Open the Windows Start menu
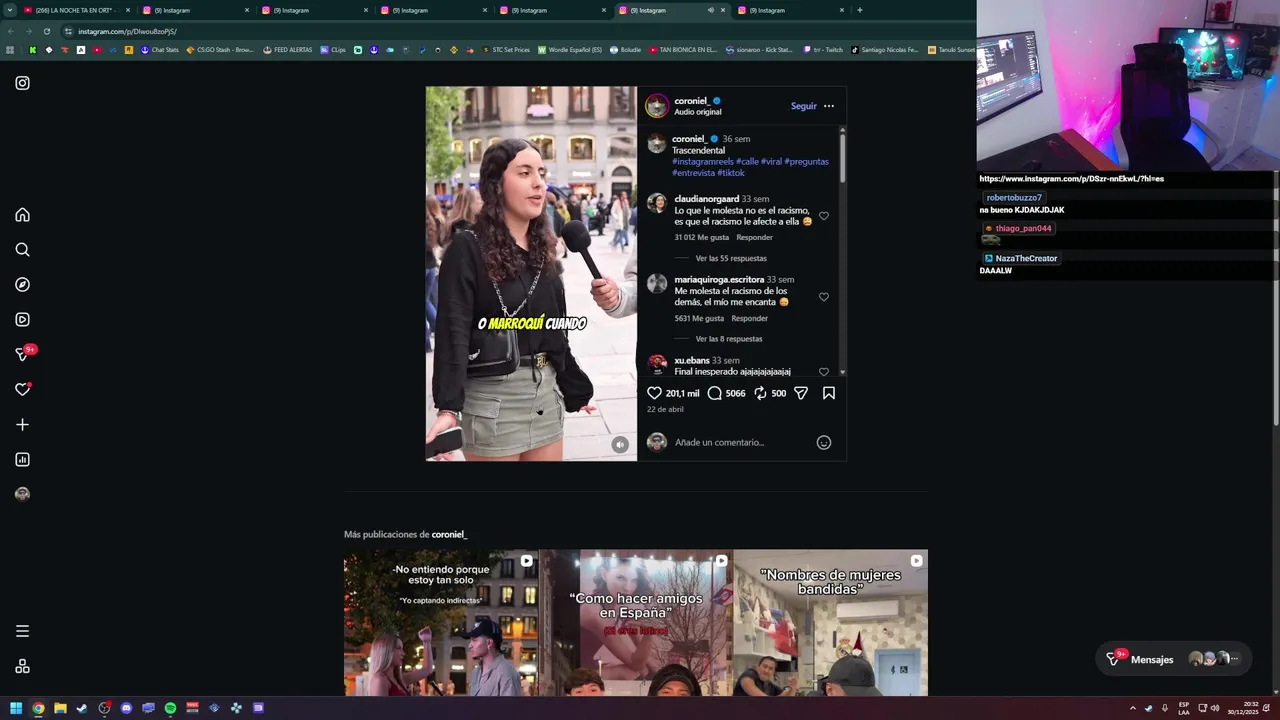Viewport: 1280px width, 720px height. 16,708
